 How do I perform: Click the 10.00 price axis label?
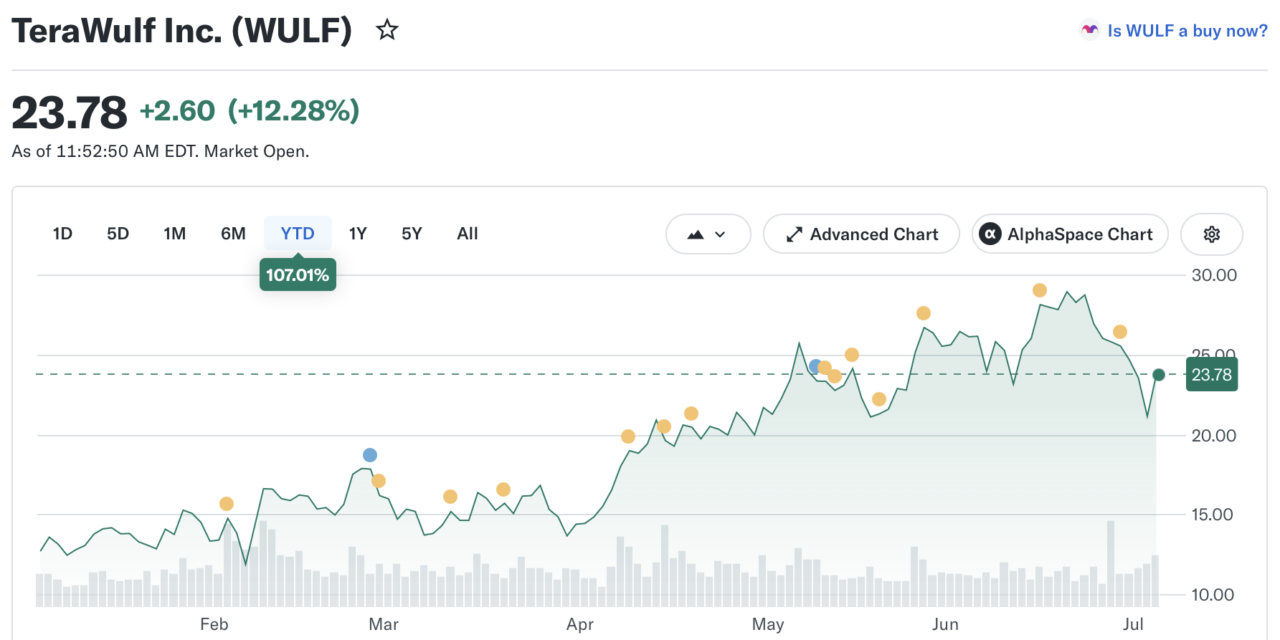pyautogui.click(x=1211, y=595)
